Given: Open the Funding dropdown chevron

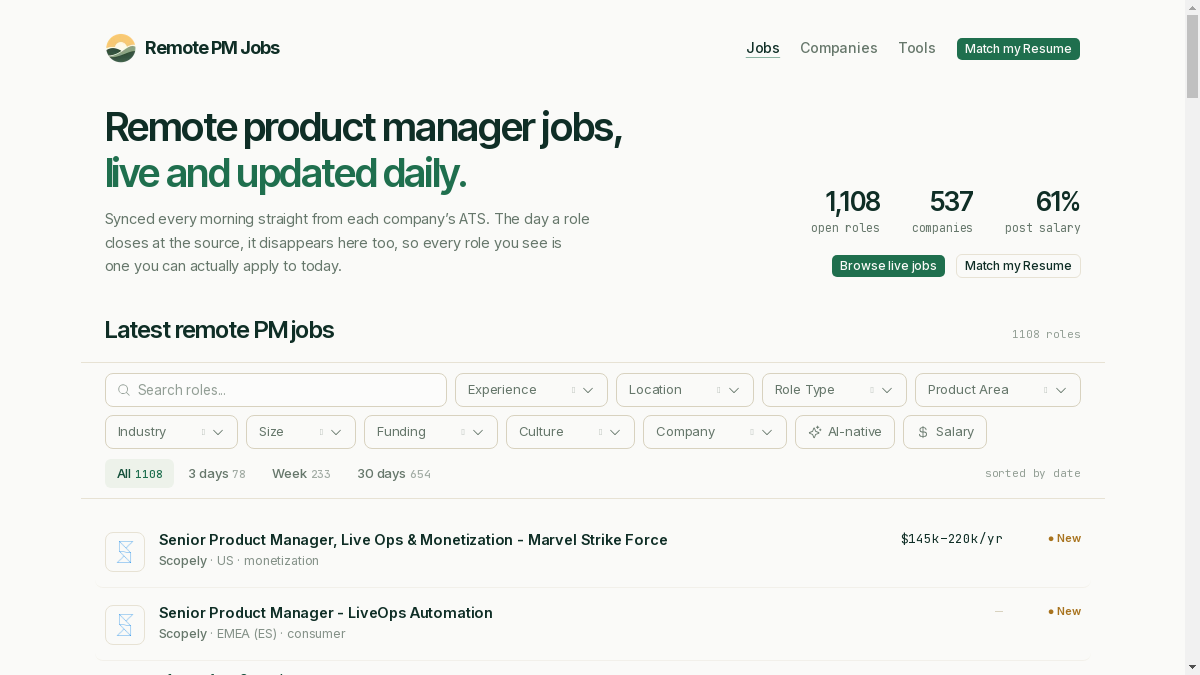Looking at the screenshot, I should pos(478,432).
